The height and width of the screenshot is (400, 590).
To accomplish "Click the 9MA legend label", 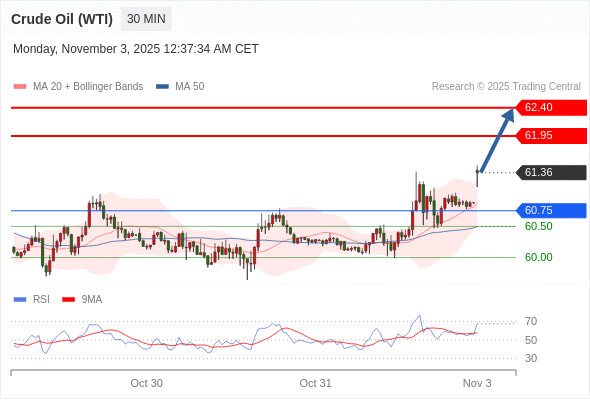I will coord(92,300).
